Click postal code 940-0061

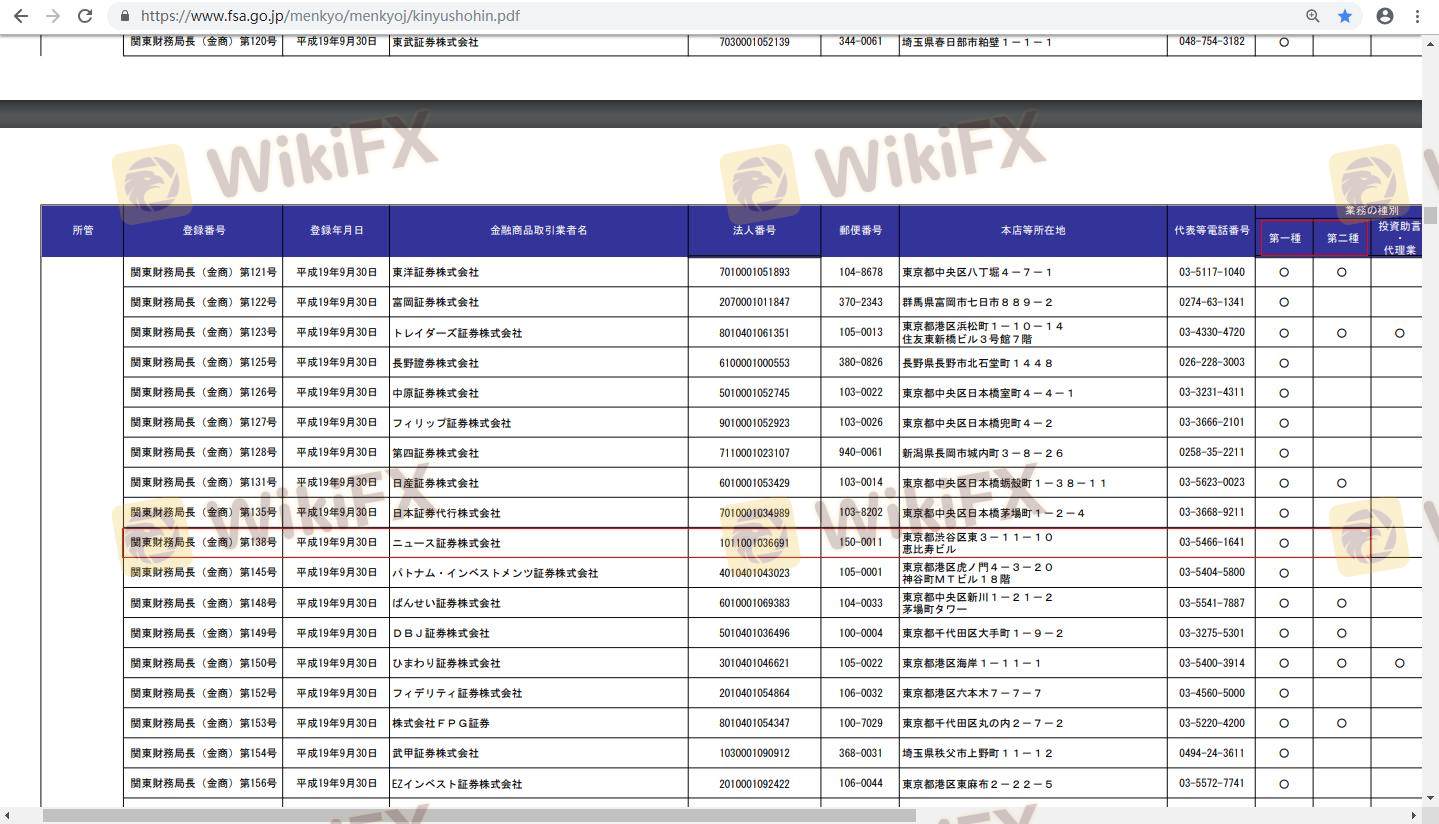[x=860, y=452]
